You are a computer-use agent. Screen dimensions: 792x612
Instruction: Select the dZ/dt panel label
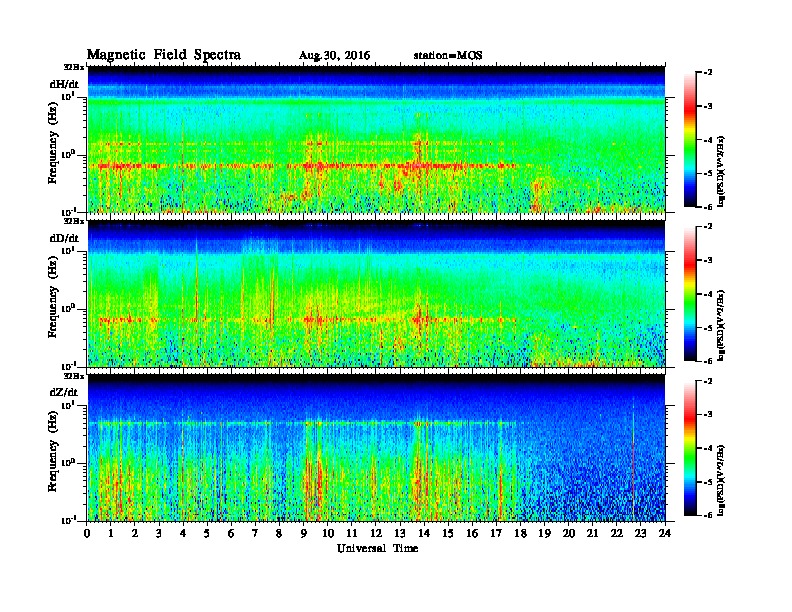64,392
